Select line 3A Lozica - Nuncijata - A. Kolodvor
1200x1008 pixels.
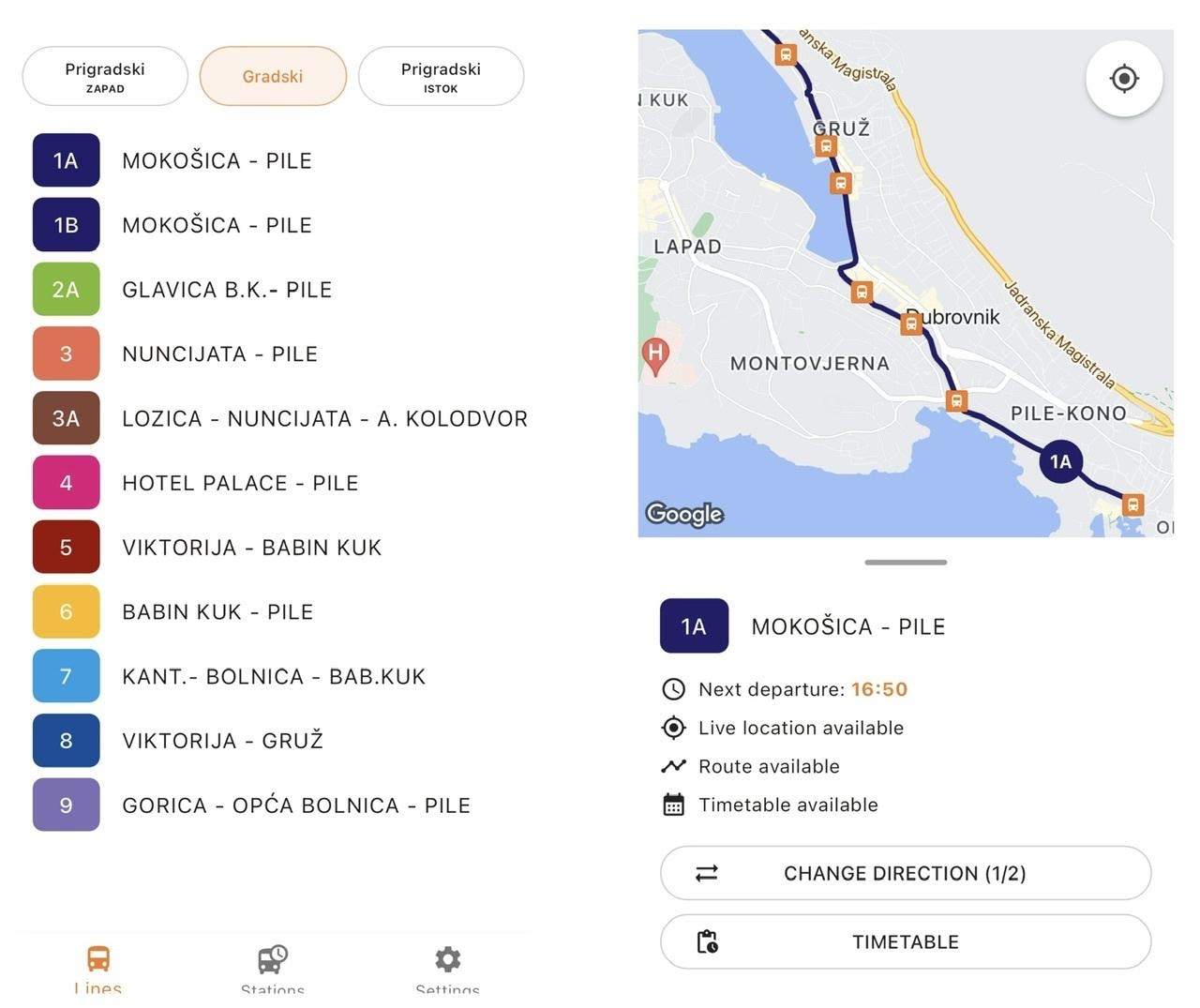324,418
